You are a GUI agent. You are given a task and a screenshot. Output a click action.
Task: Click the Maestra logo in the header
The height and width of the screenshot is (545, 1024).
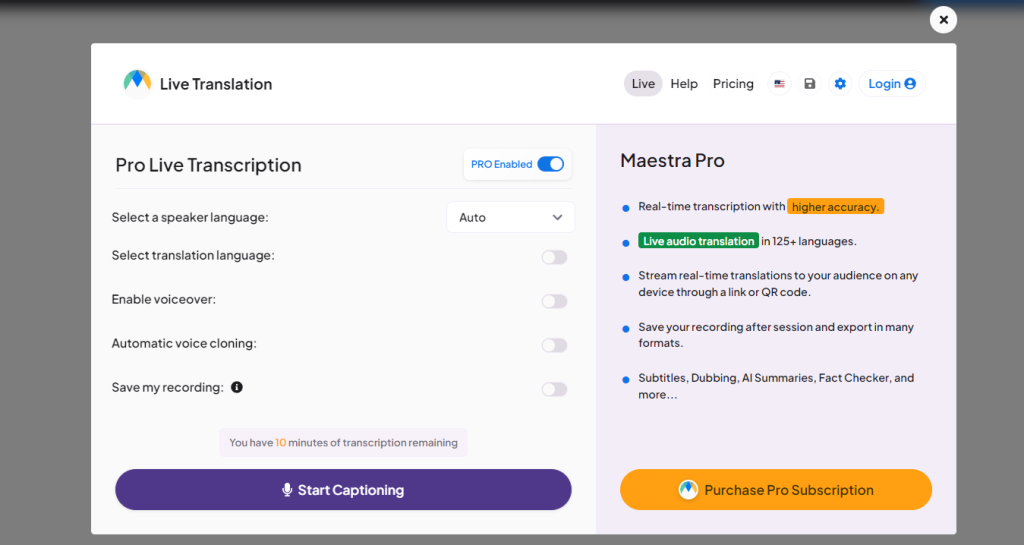pyautogui.click(x=137, y=83)
